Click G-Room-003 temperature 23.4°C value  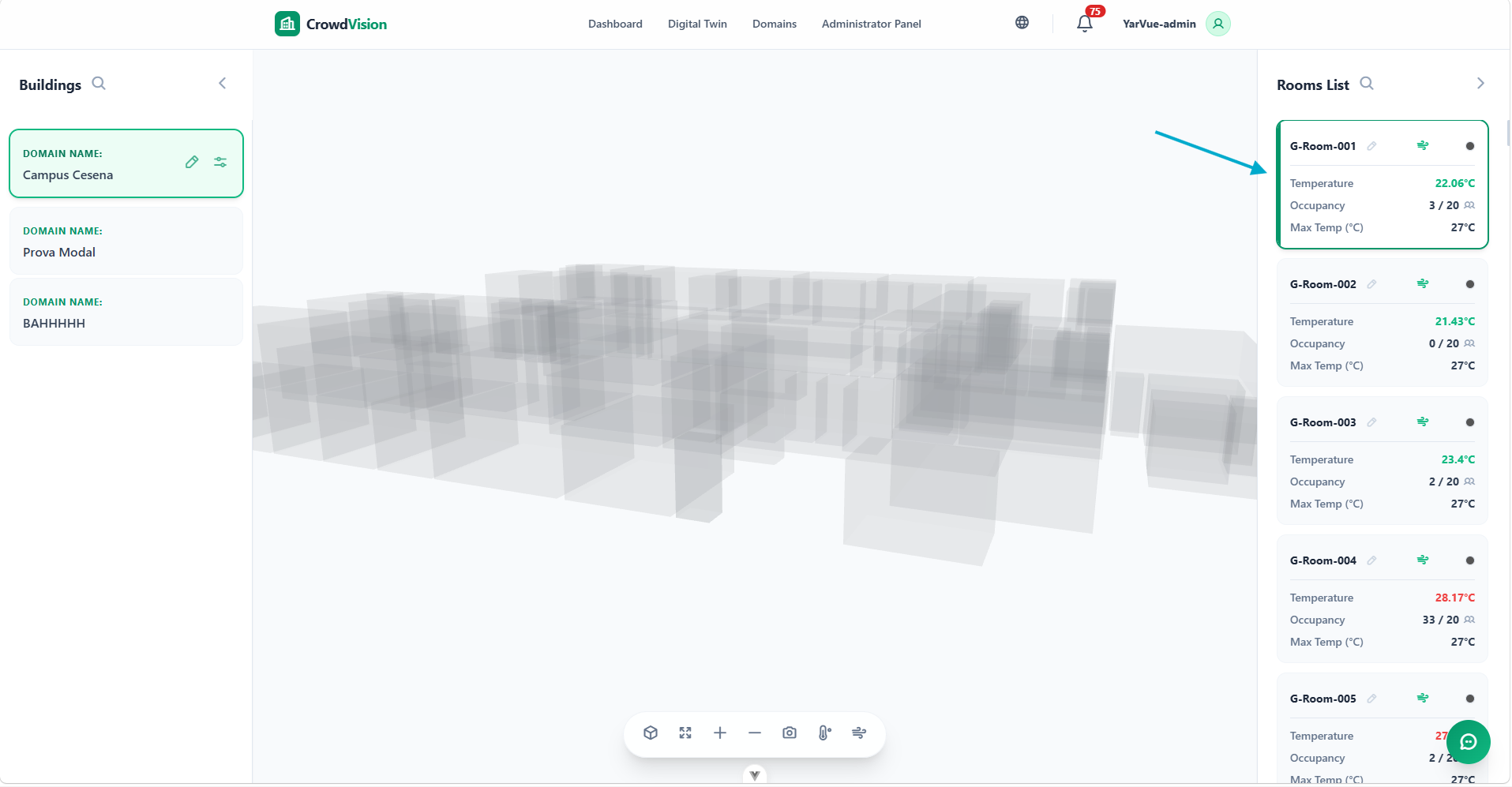click(1458, 459)
